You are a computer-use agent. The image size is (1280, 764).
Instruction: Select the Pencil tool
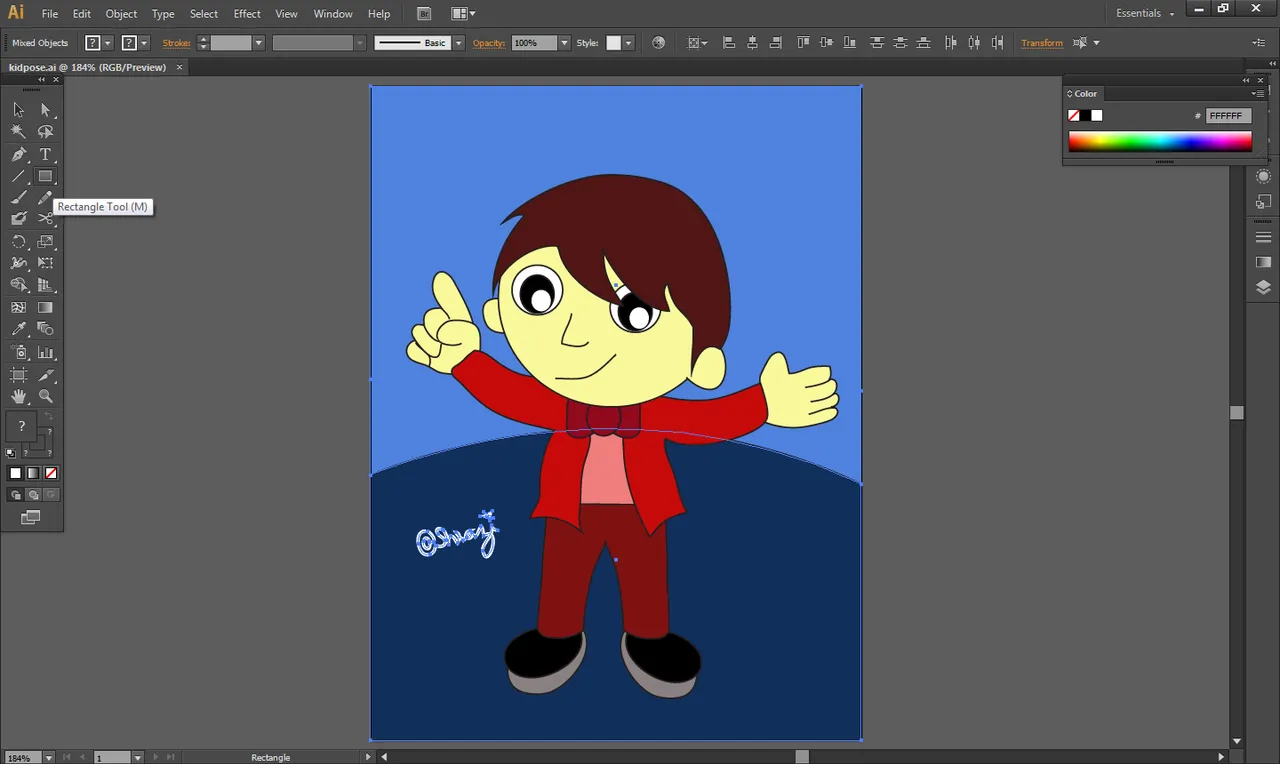[45, 197]
